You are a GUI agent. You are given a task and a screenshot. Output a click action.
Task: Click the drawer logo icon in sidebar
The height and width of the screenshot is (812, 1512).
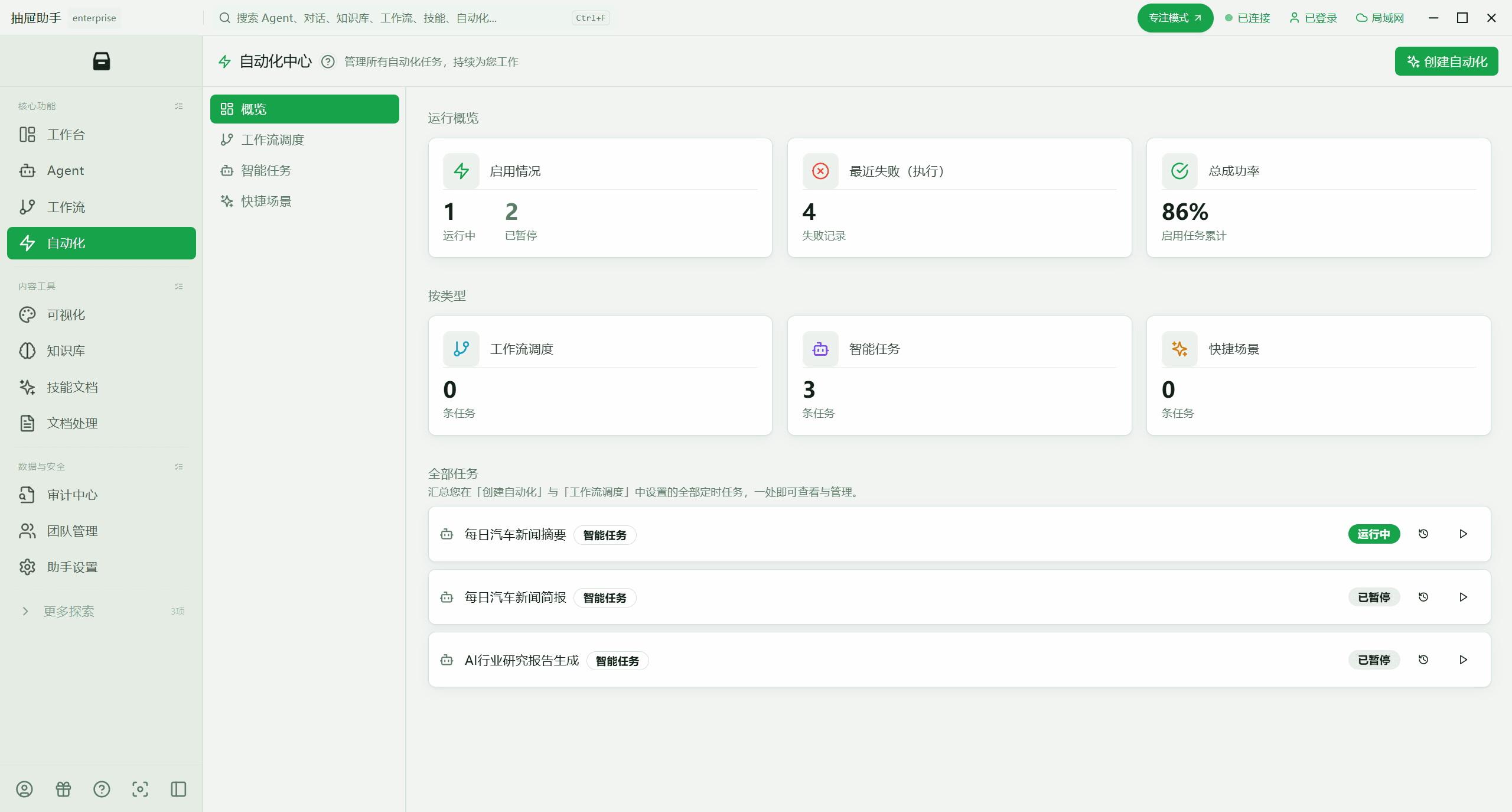click(x=102, y=61)
